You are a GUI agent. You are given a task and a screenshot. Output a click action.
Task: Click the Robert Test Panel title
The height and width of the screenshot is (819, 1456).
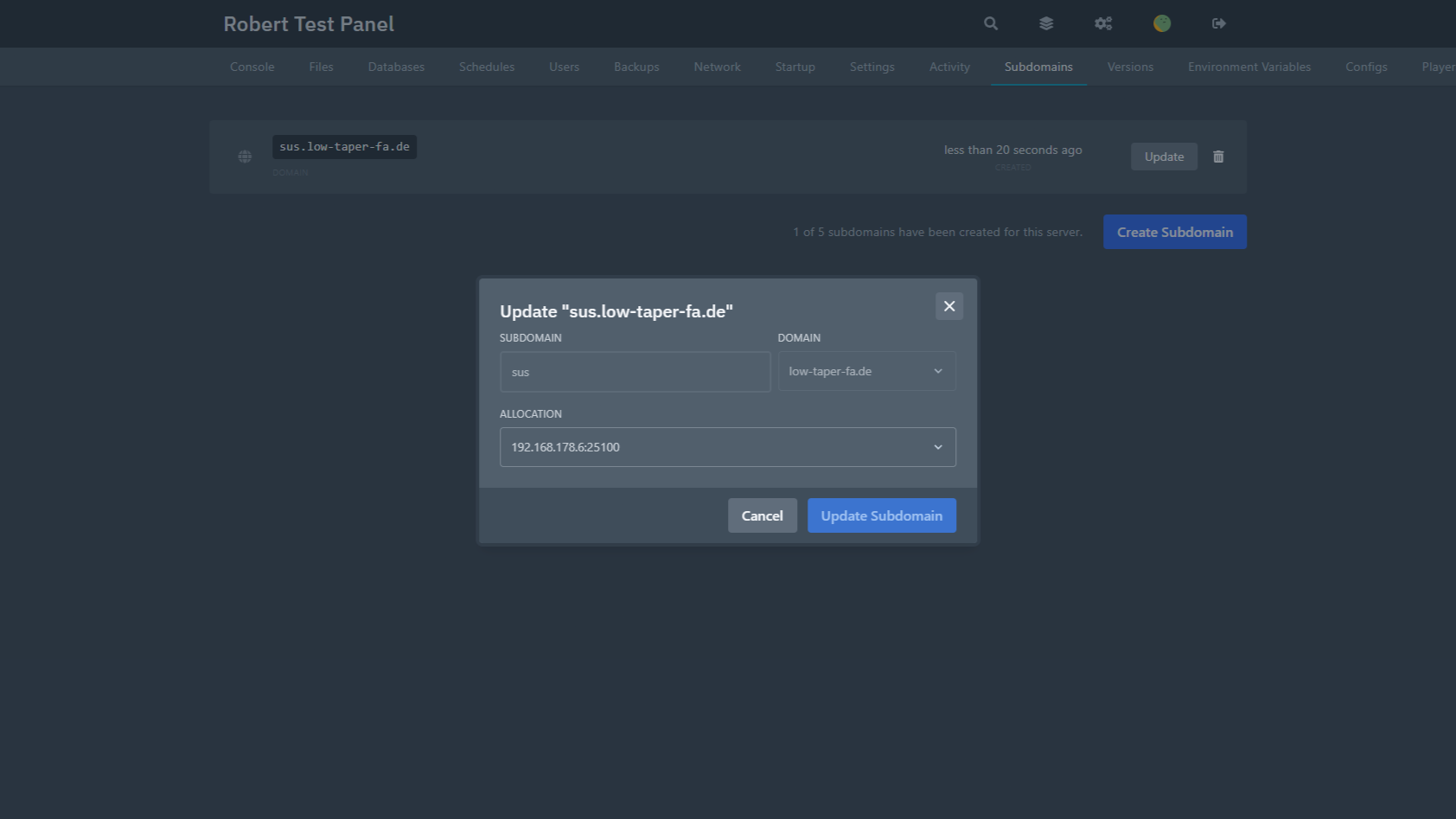[x=309, y=24]
